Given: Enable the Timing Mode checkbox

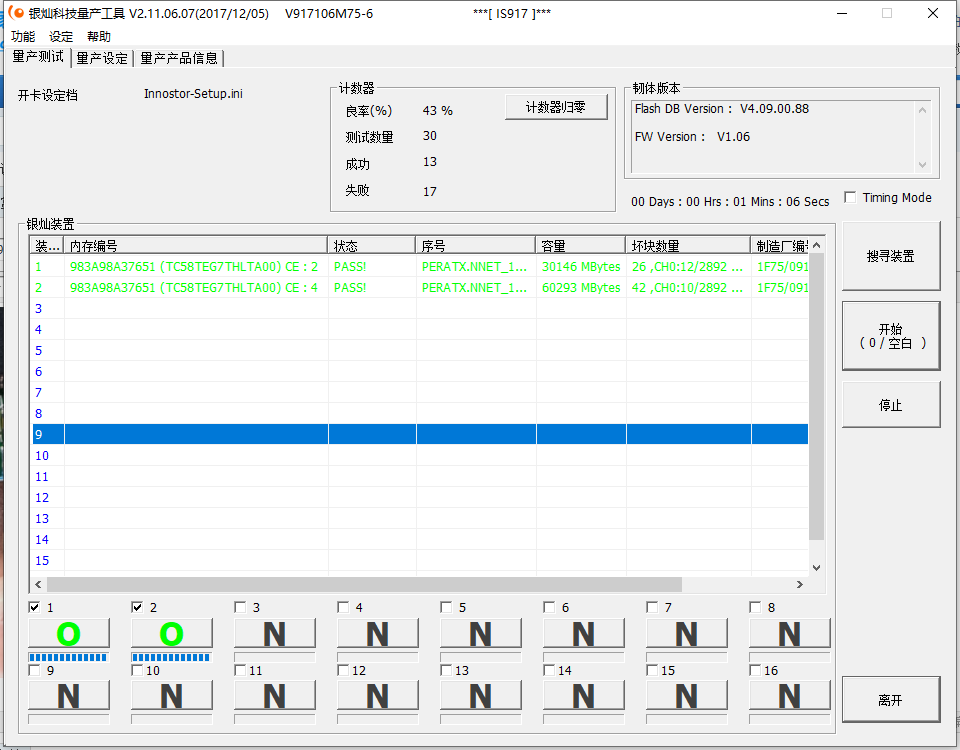Looking at the screenshot, I should click(850, 197).
